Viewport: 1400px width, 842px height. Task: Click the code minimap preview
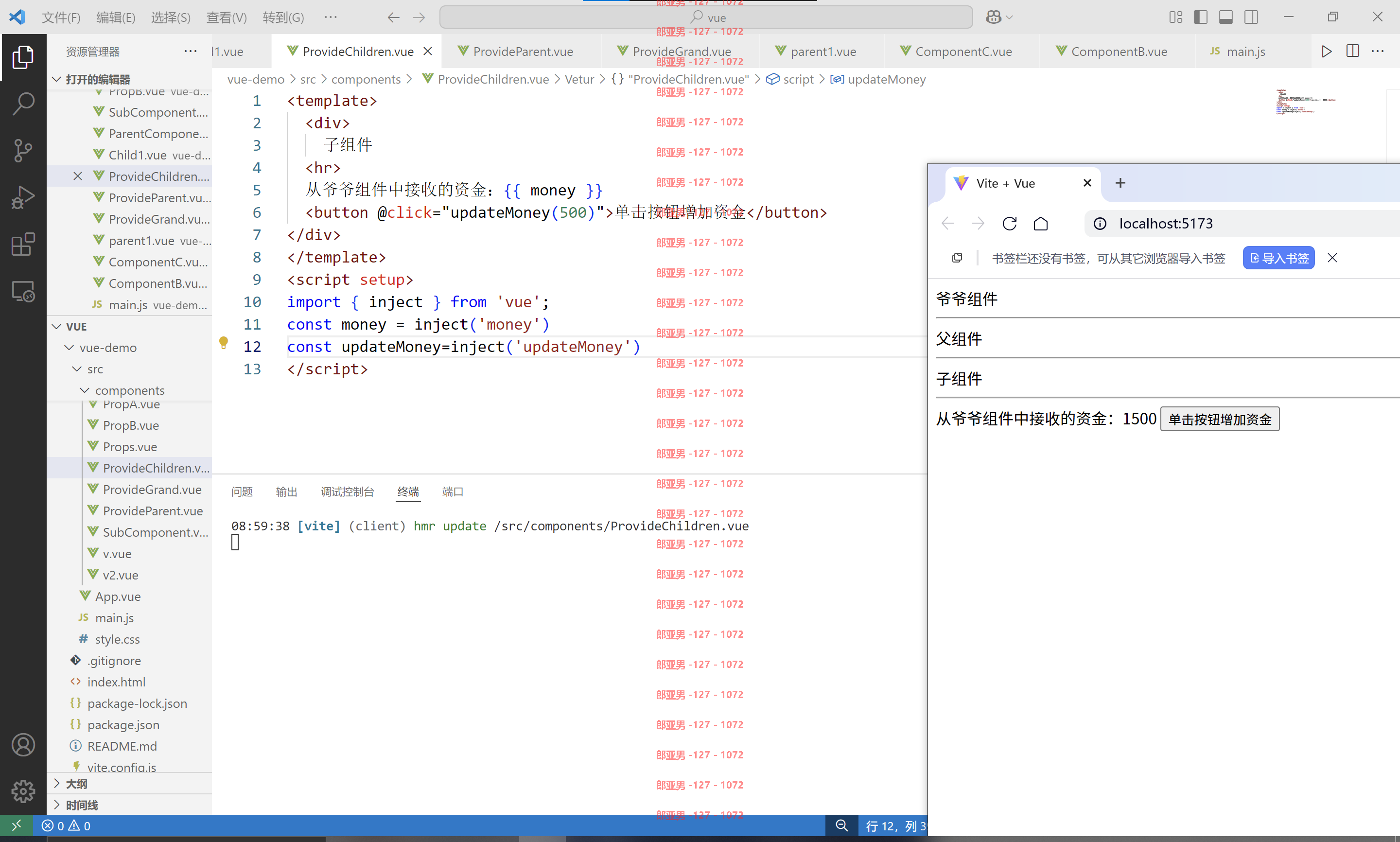point(1306,102)
